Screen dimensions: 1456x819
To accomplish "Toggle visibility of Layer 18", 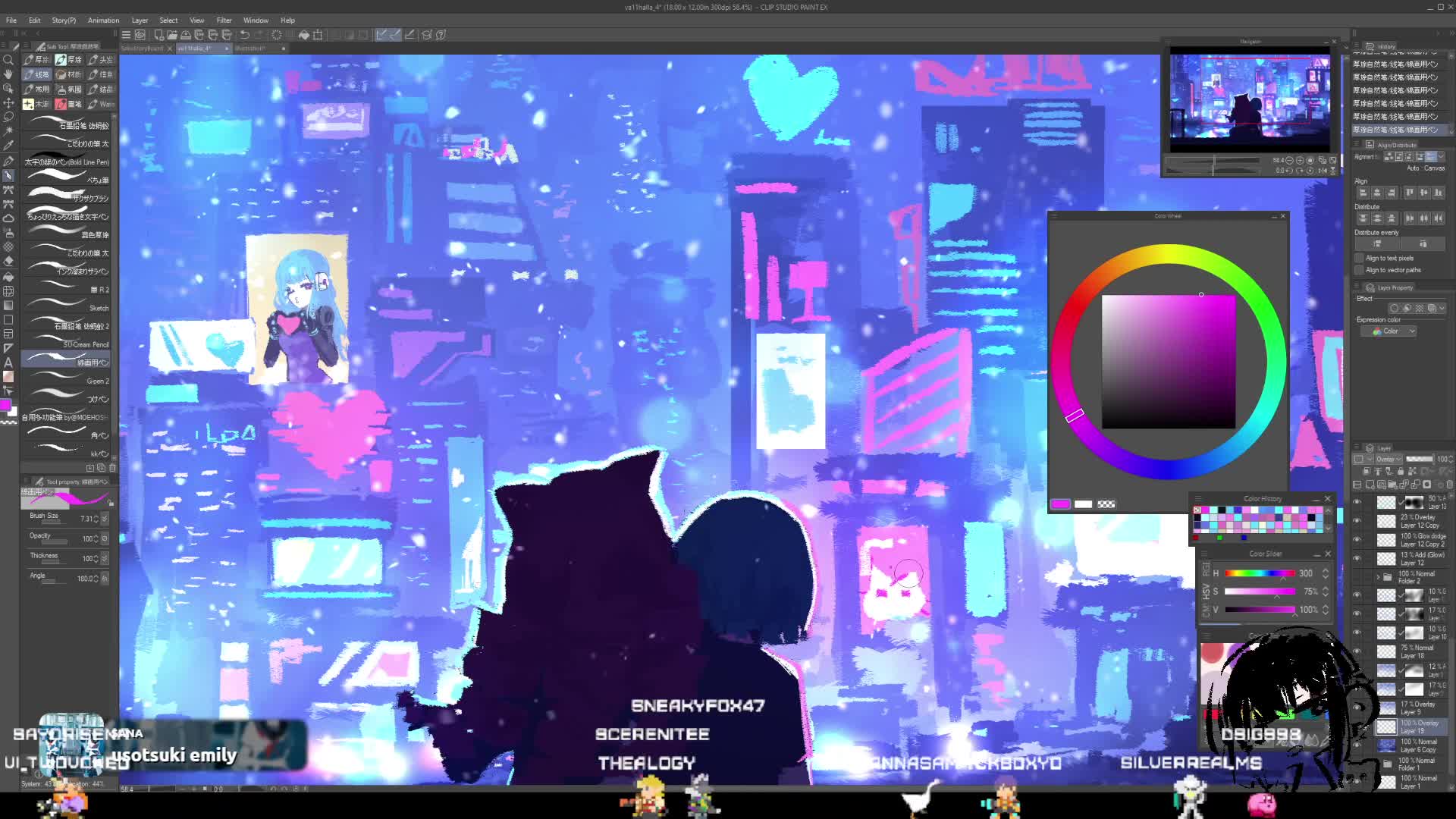I will [x=1357, y=651].
